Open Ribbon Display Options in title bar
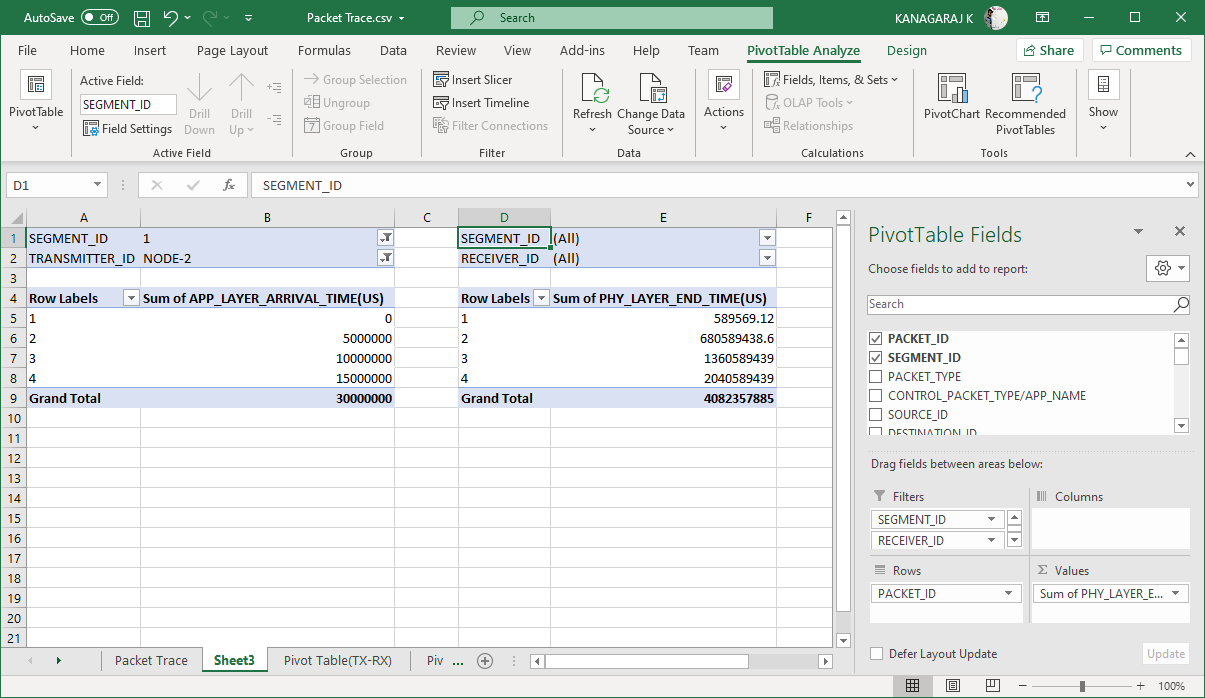Image resolution: width=1205 pixels, height=698 pixels. [x=1045, y=18]
